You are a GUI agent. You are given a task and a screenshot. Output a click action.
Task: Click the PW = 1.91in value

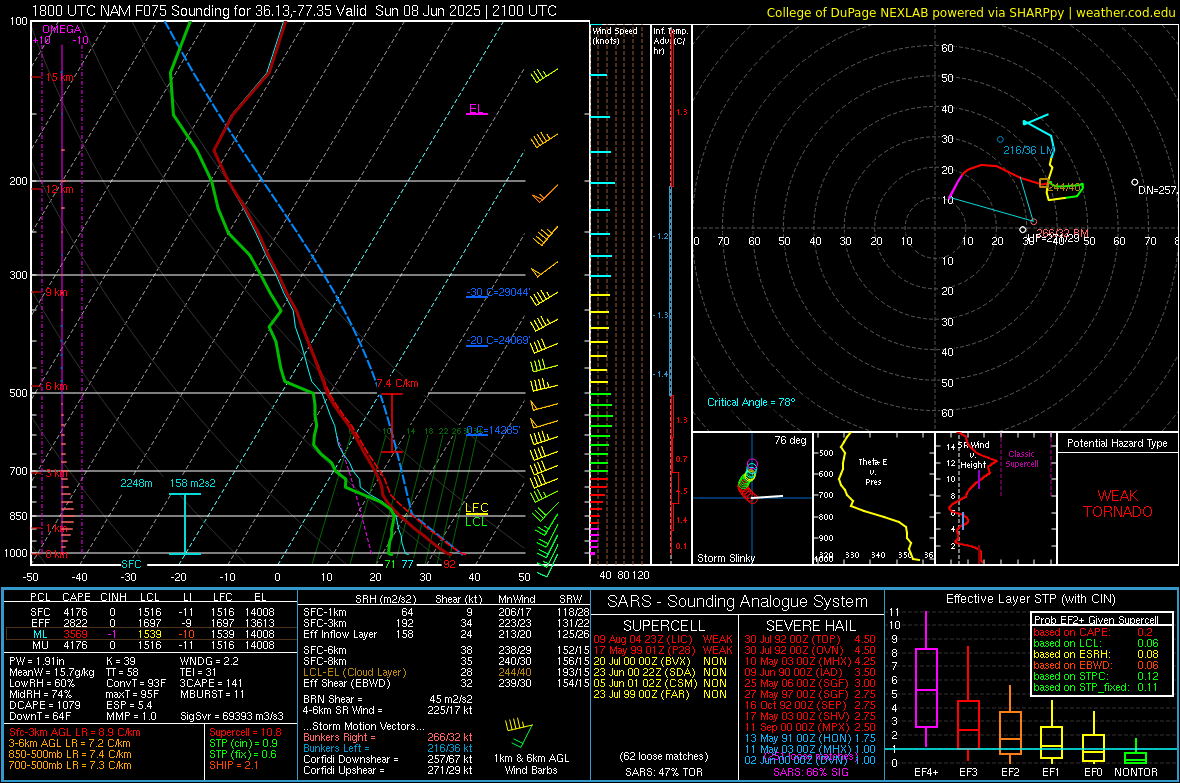[x=37, y=661]
